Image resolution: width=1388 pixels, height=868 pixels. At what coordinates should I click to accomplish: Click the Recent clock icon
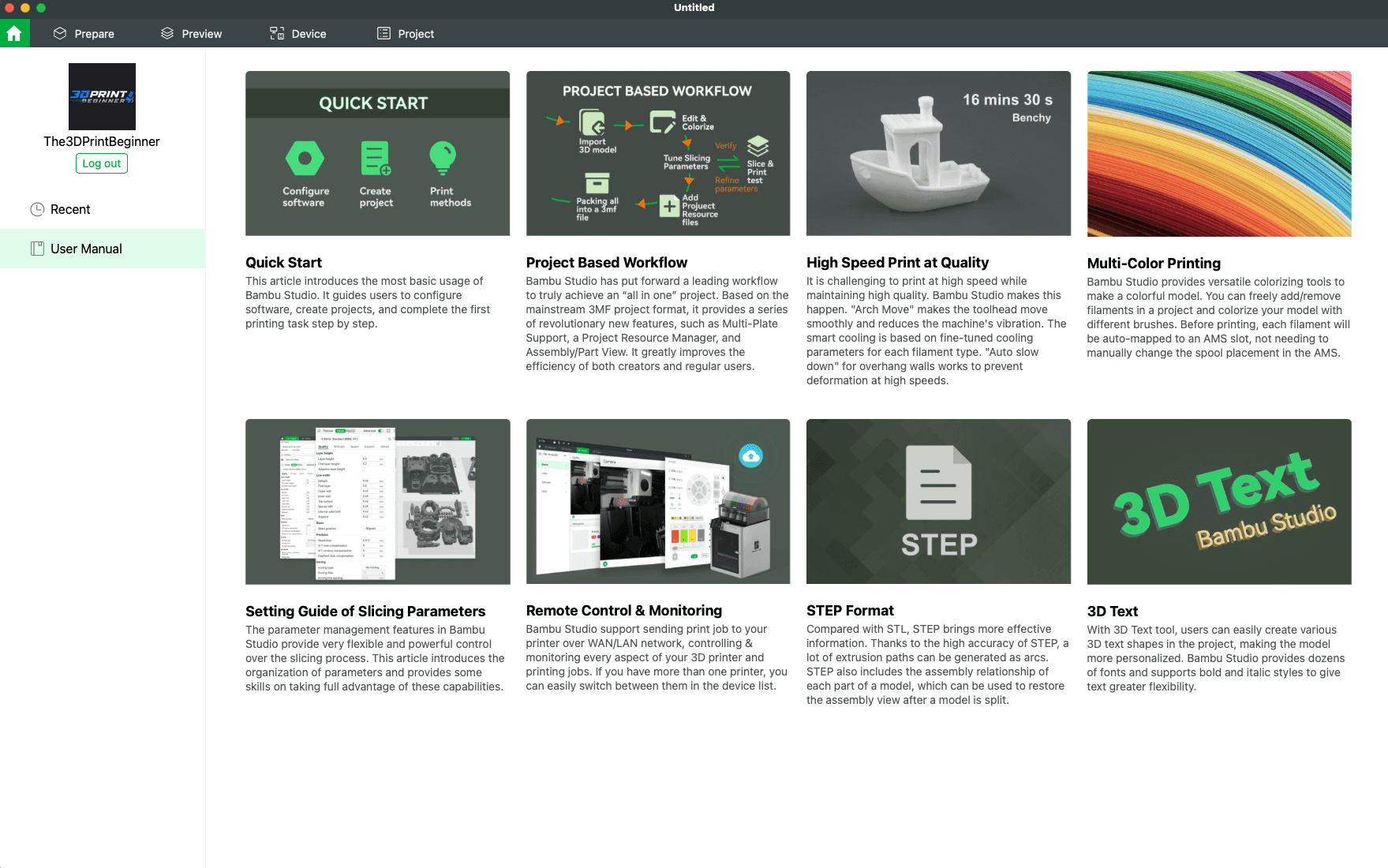[x=37, y=209]
